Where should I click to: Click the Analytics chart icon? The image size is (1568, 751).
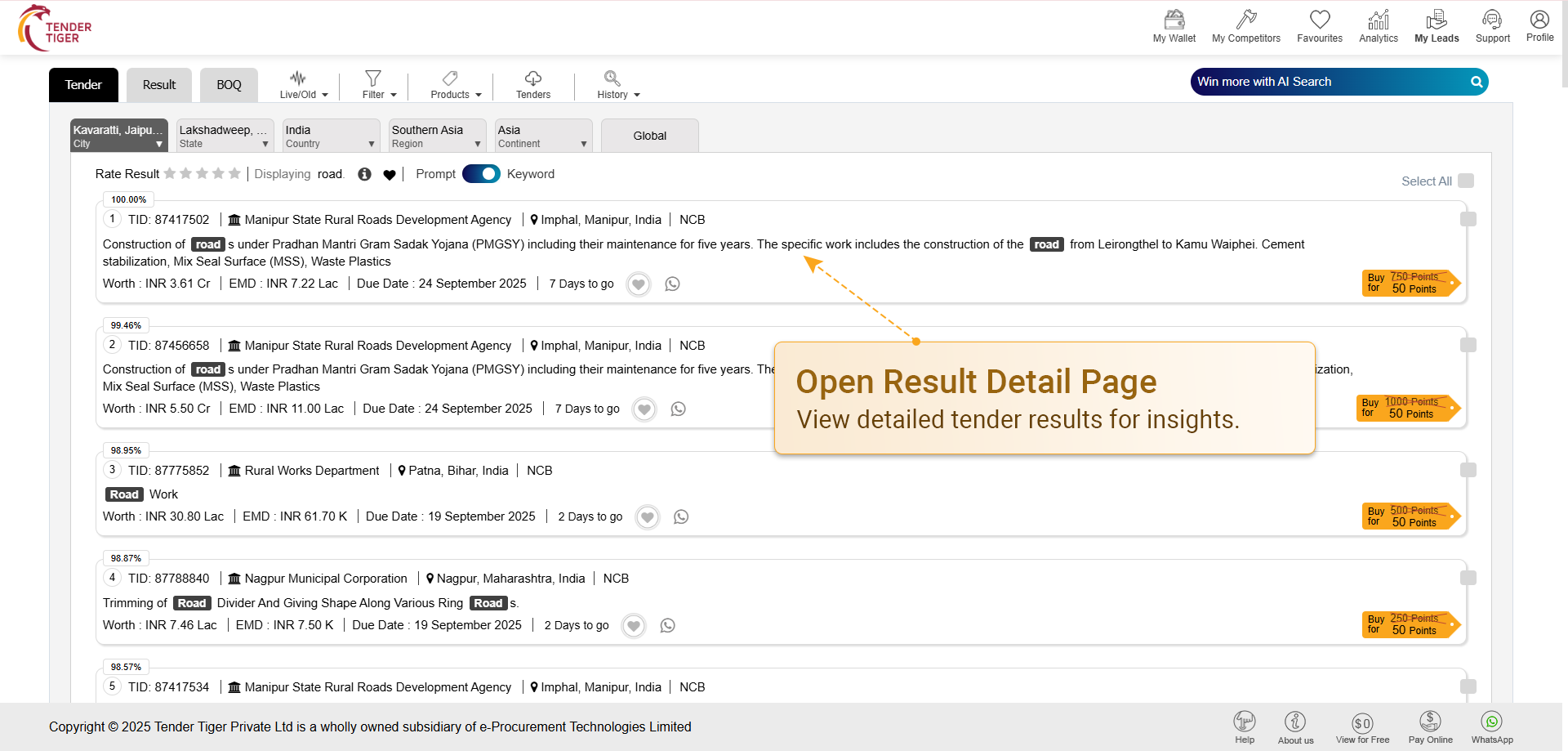click(x=1378, y=20)
